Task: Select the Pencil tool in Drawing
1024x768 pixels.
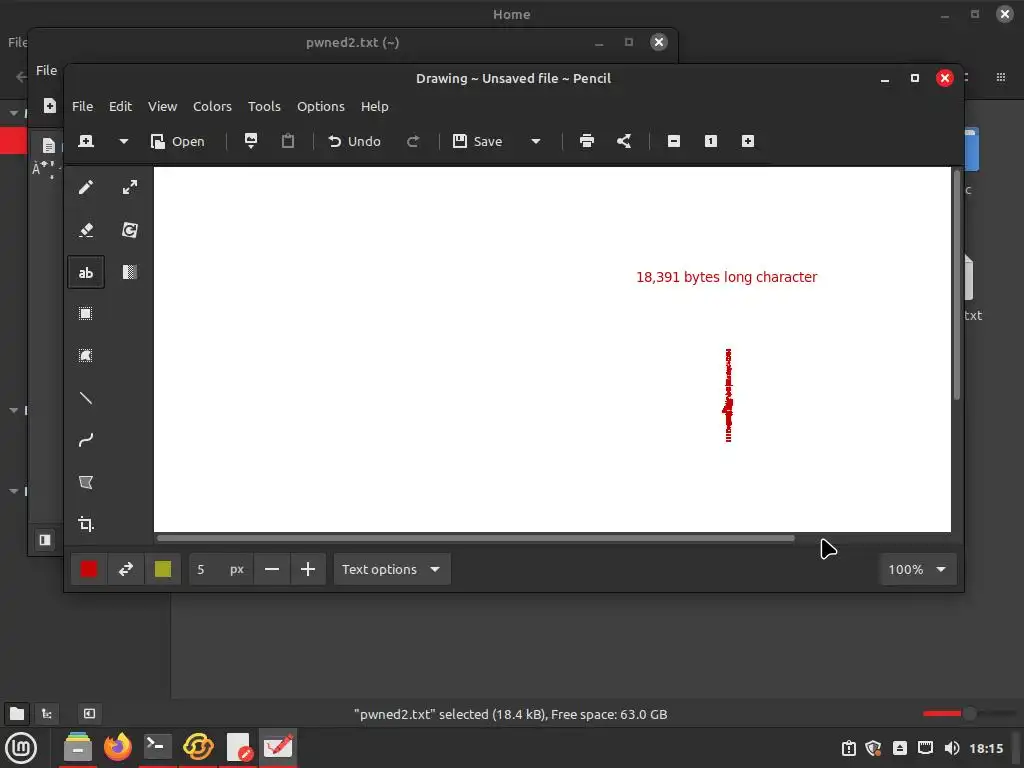Action: click(86, 188)
